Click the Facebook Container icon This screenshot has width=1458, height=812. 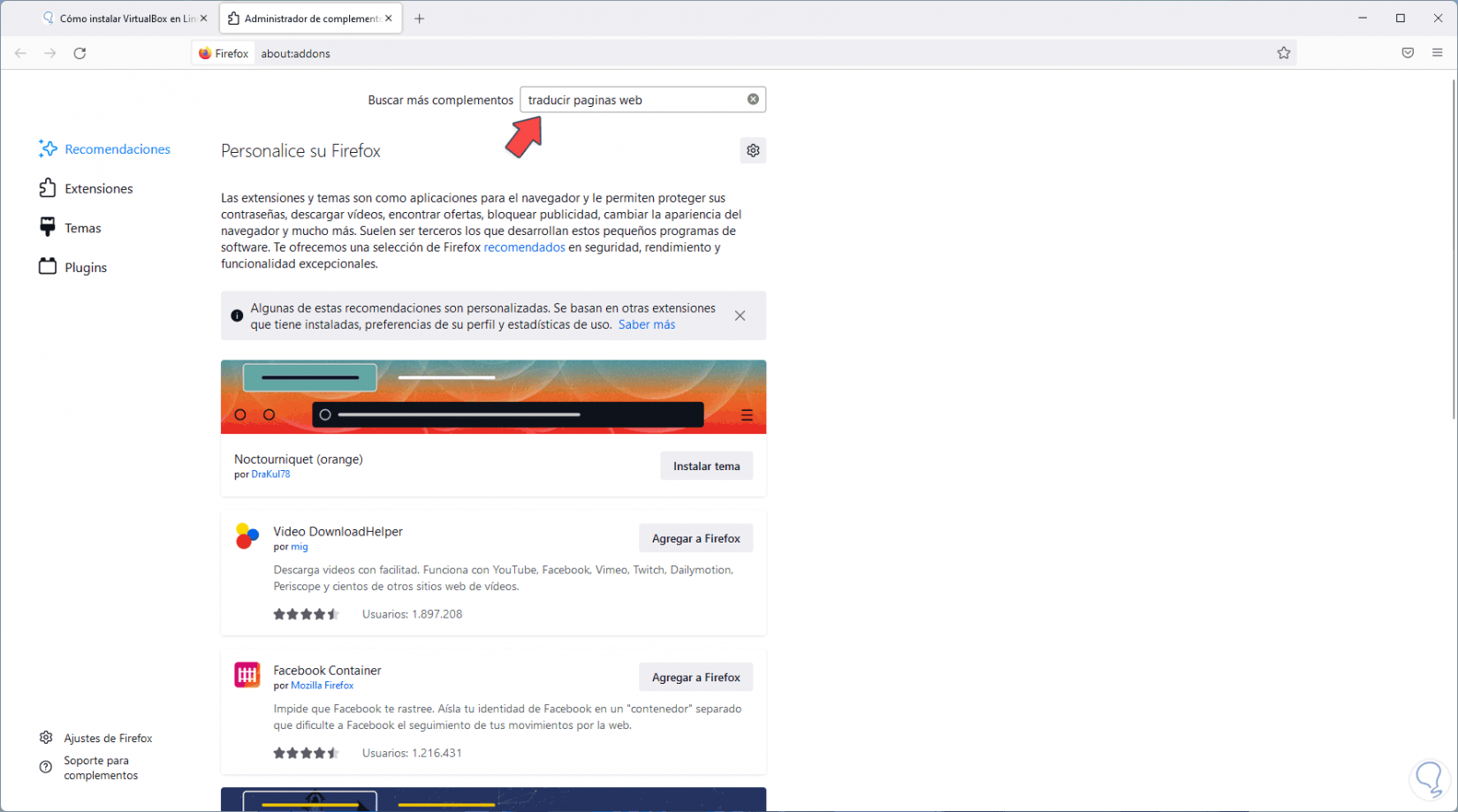coord(247,675)
